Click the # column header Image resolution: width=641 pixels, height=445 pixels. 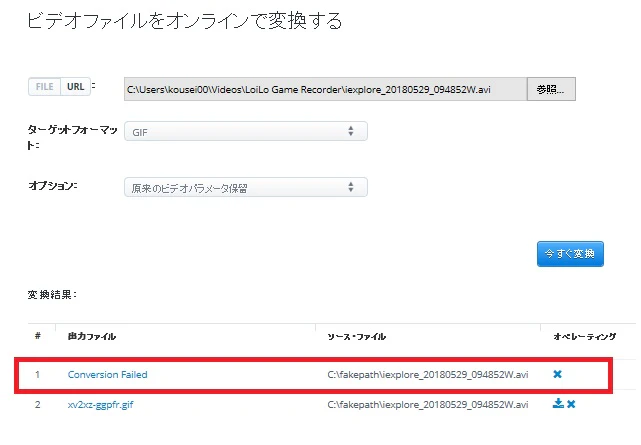tap(38, 336)
